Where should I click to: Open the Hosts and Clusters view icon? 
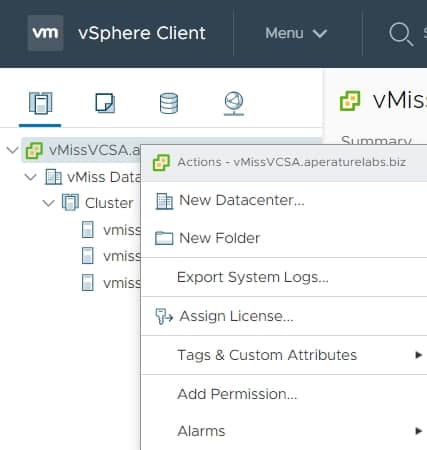(40, 103)
